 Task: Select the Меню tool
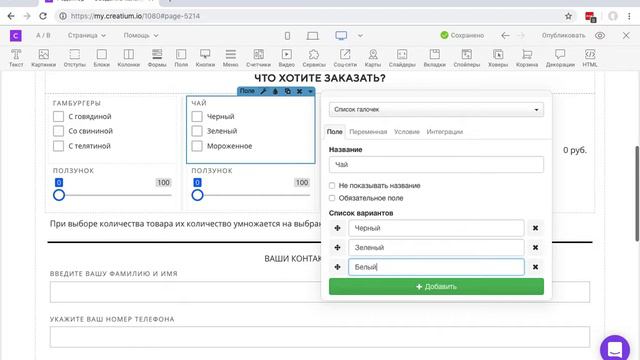click(x=231, y=58)
